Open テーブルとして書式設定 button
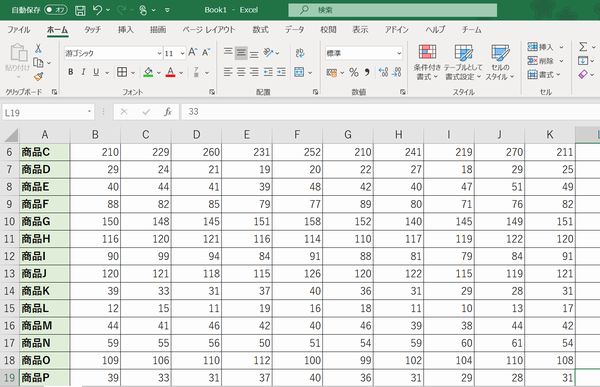Screen dimensions: 600x387 (x=463, y=62)
